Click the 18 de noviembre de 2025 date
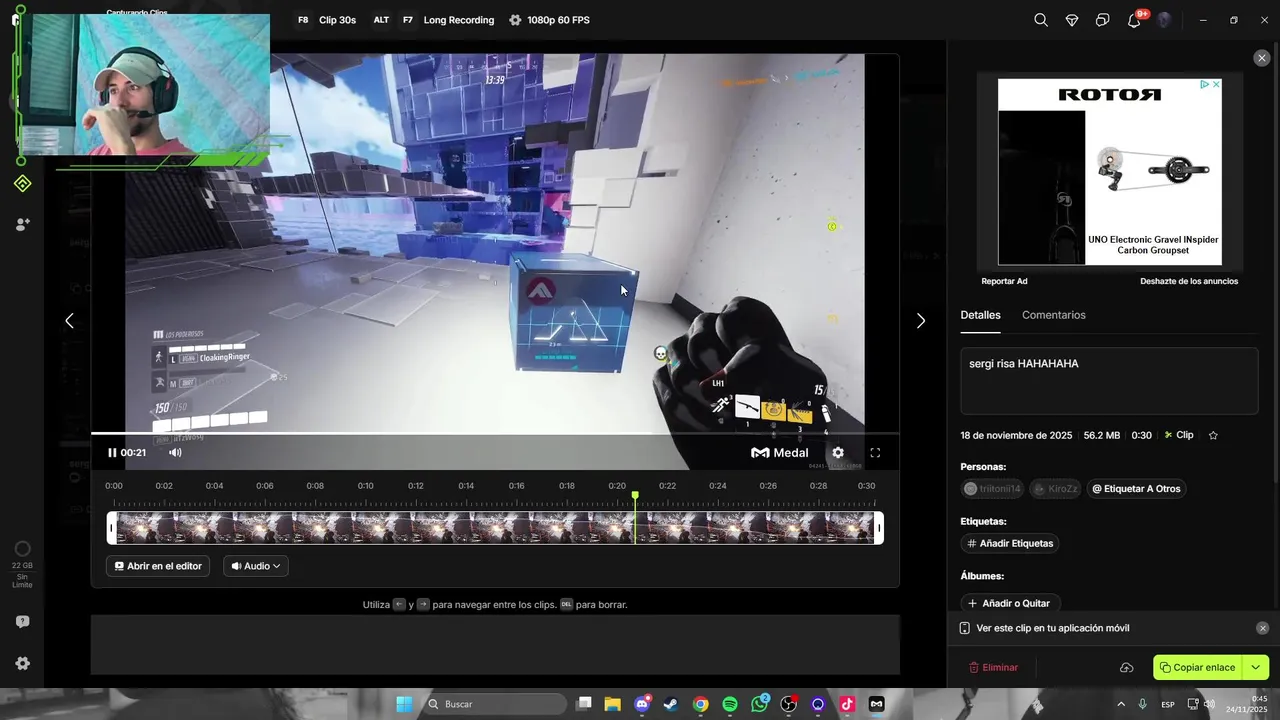This screenshot has width=1280, height=720. click(x=1016, y=436)
